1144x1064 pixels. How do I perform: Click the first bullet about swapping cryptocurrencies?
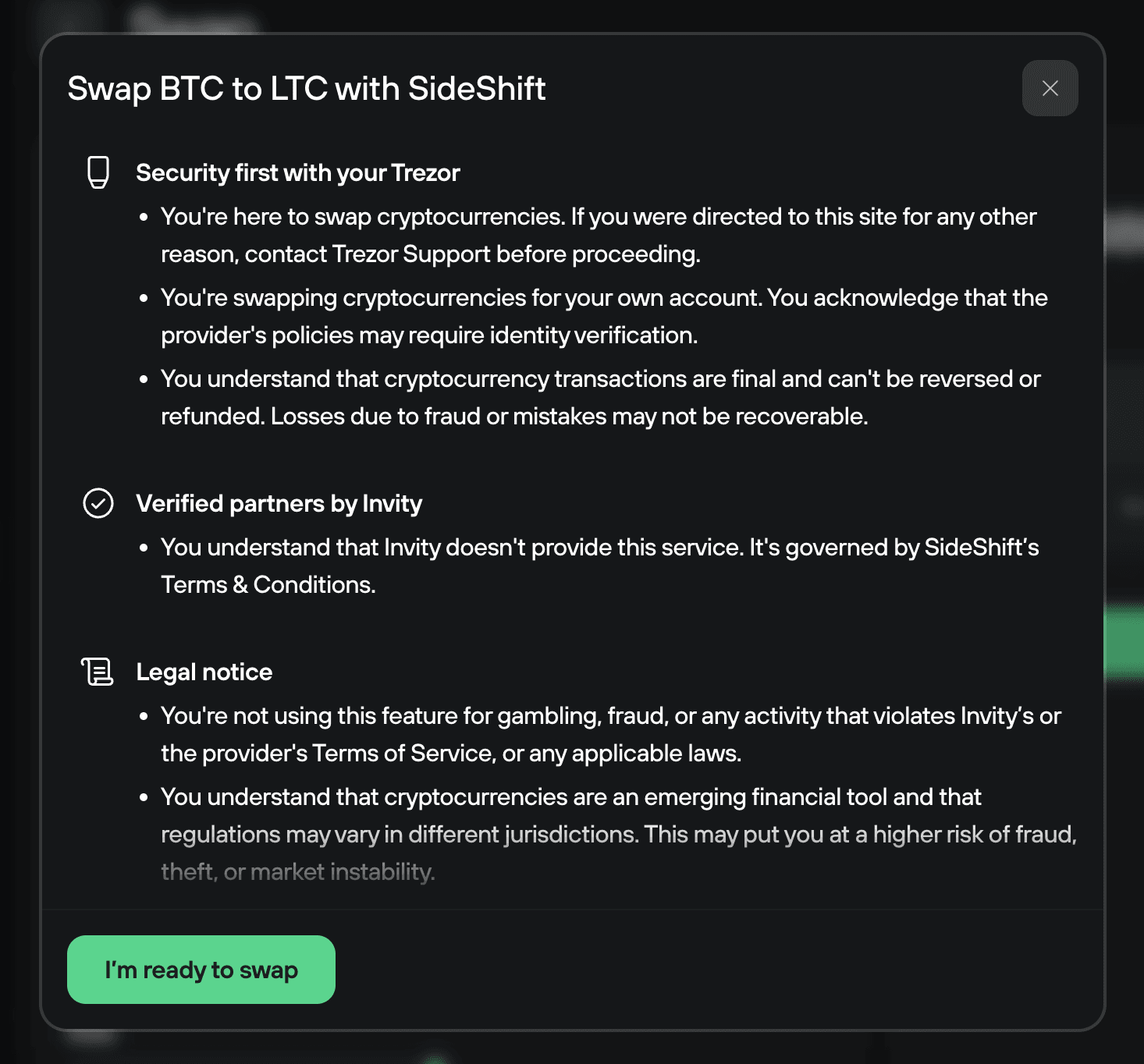point(599,235)
